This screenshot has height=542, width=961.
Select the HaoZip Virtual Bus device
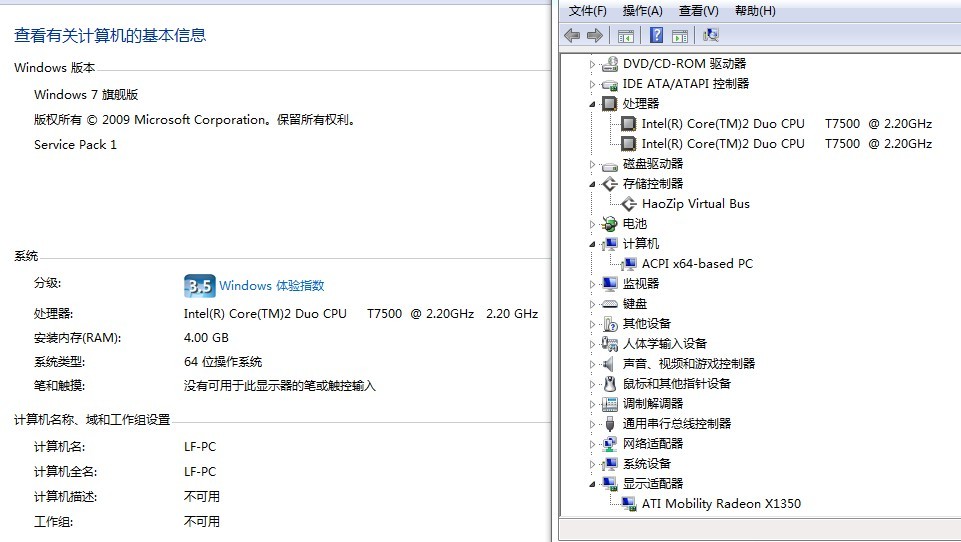696,204
